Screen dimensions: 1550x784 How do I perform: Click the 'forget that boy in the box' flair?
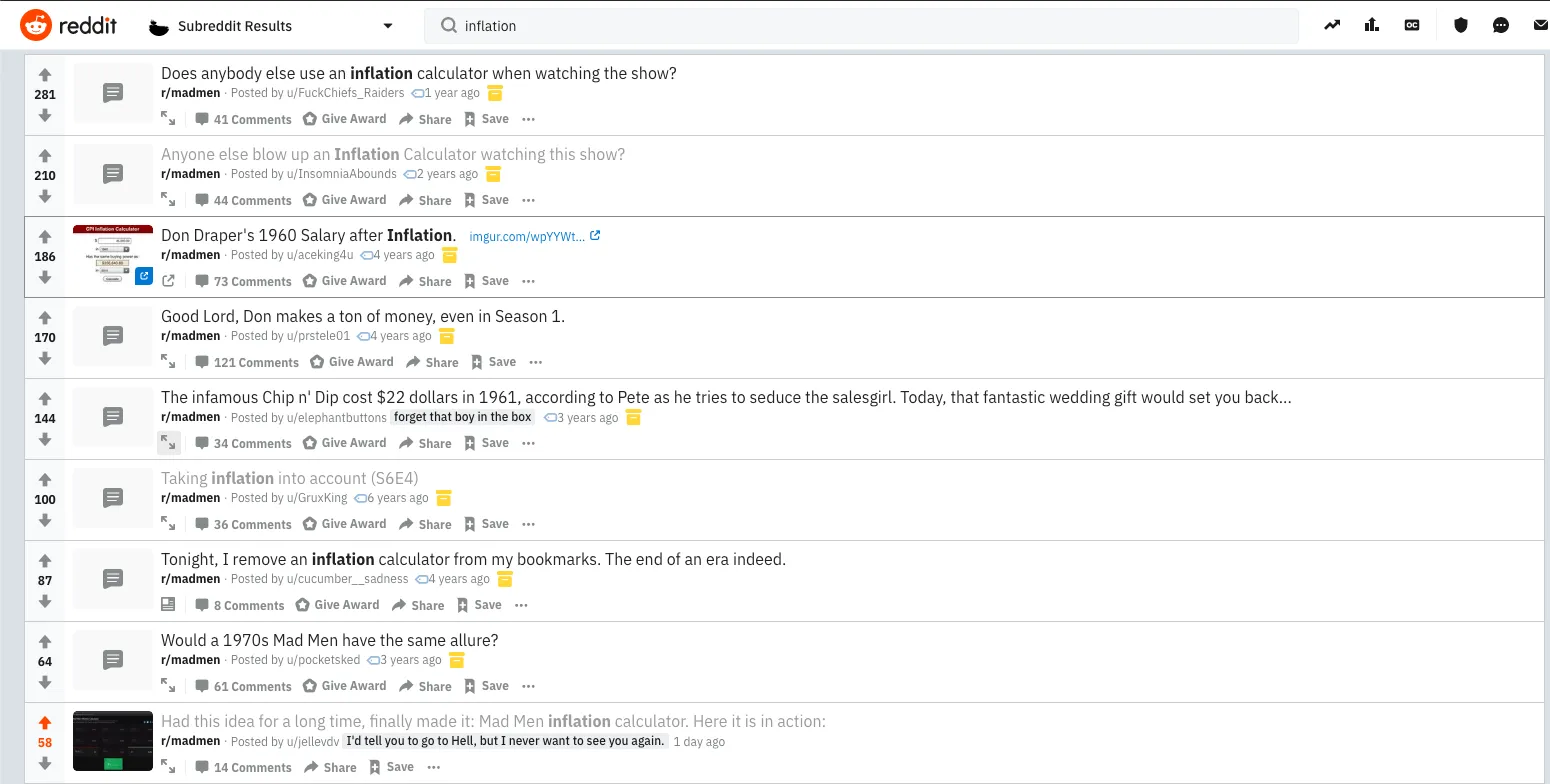click(x=463, y=417)
